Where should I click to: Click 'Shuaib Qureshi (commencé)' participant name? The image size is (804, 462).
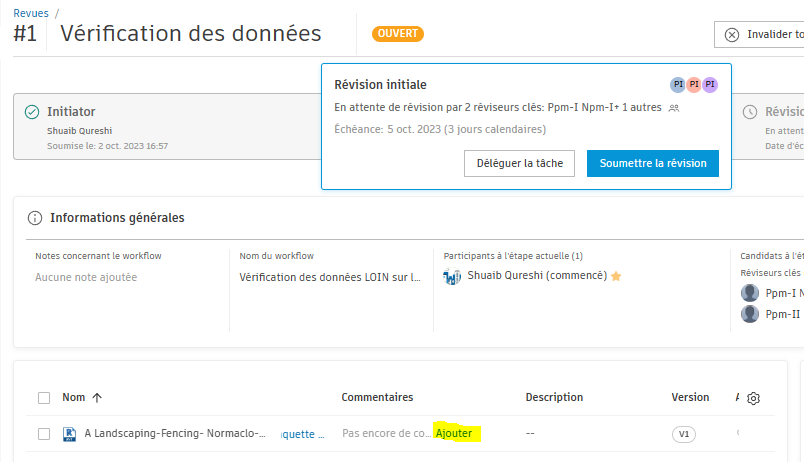tap(537, 275)
